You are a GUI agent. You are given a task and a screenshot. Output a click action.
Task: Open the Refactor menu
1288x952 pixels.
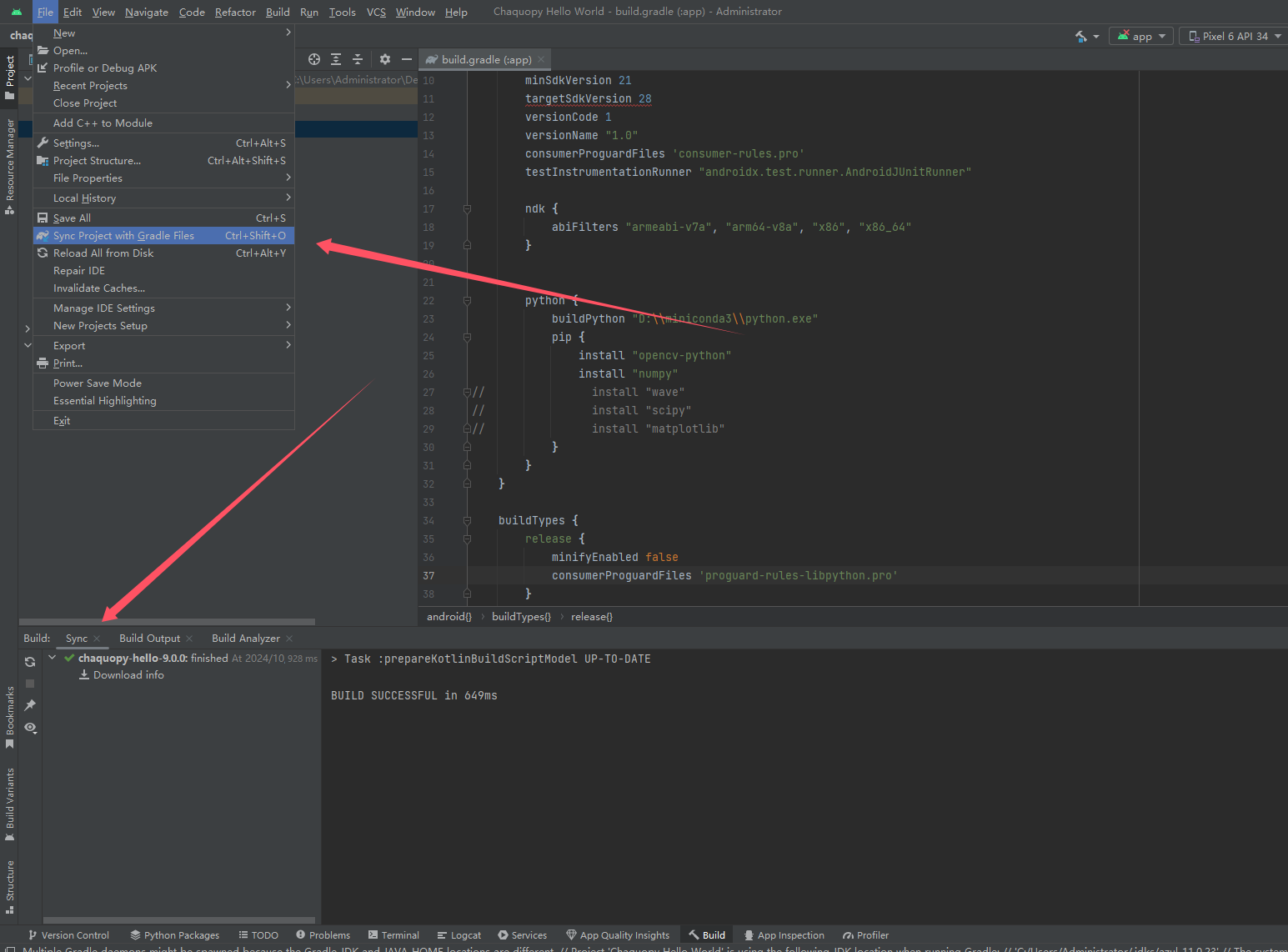(235, 12)
